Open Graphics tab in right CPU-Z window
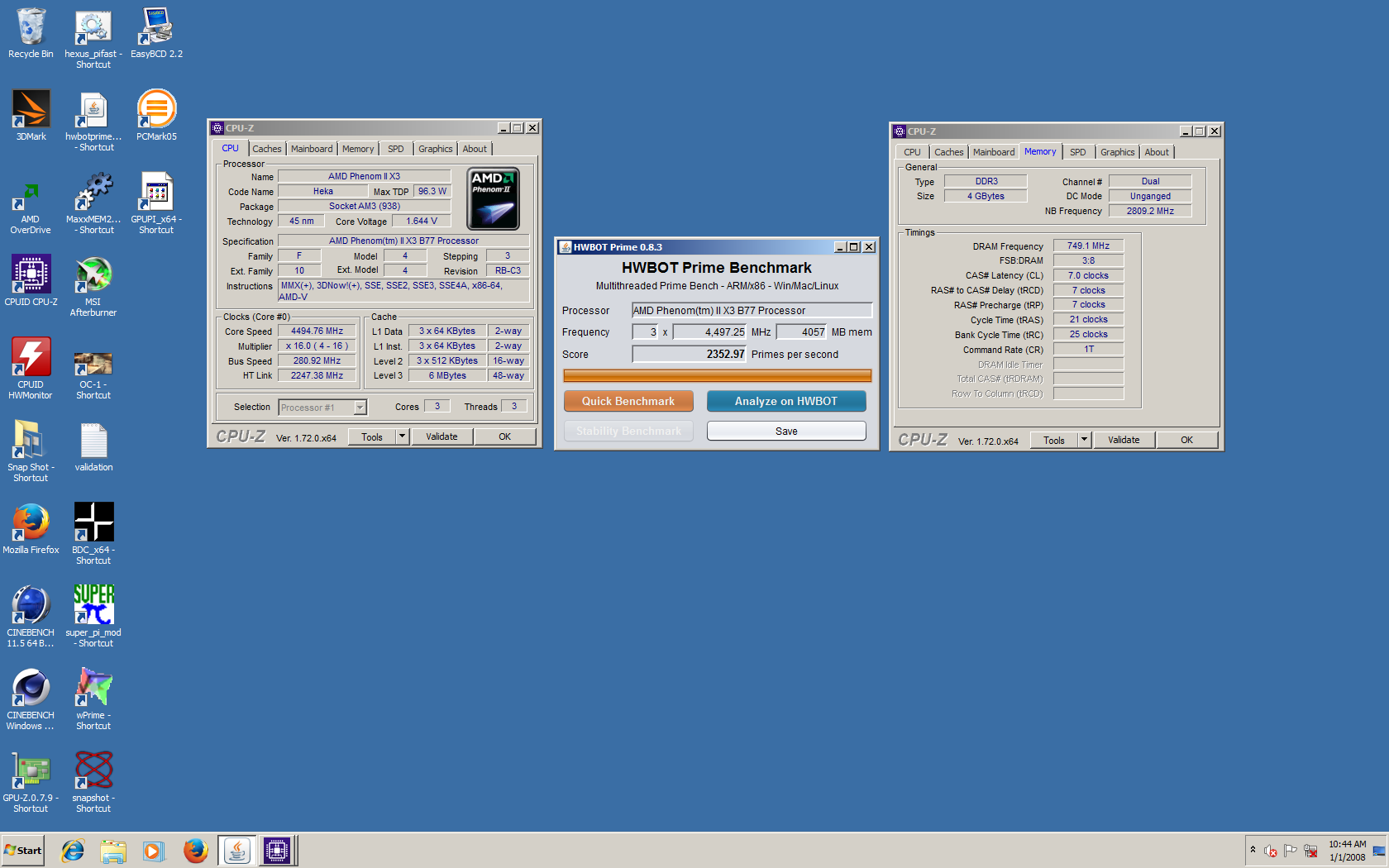 [x=1117, y=152]
